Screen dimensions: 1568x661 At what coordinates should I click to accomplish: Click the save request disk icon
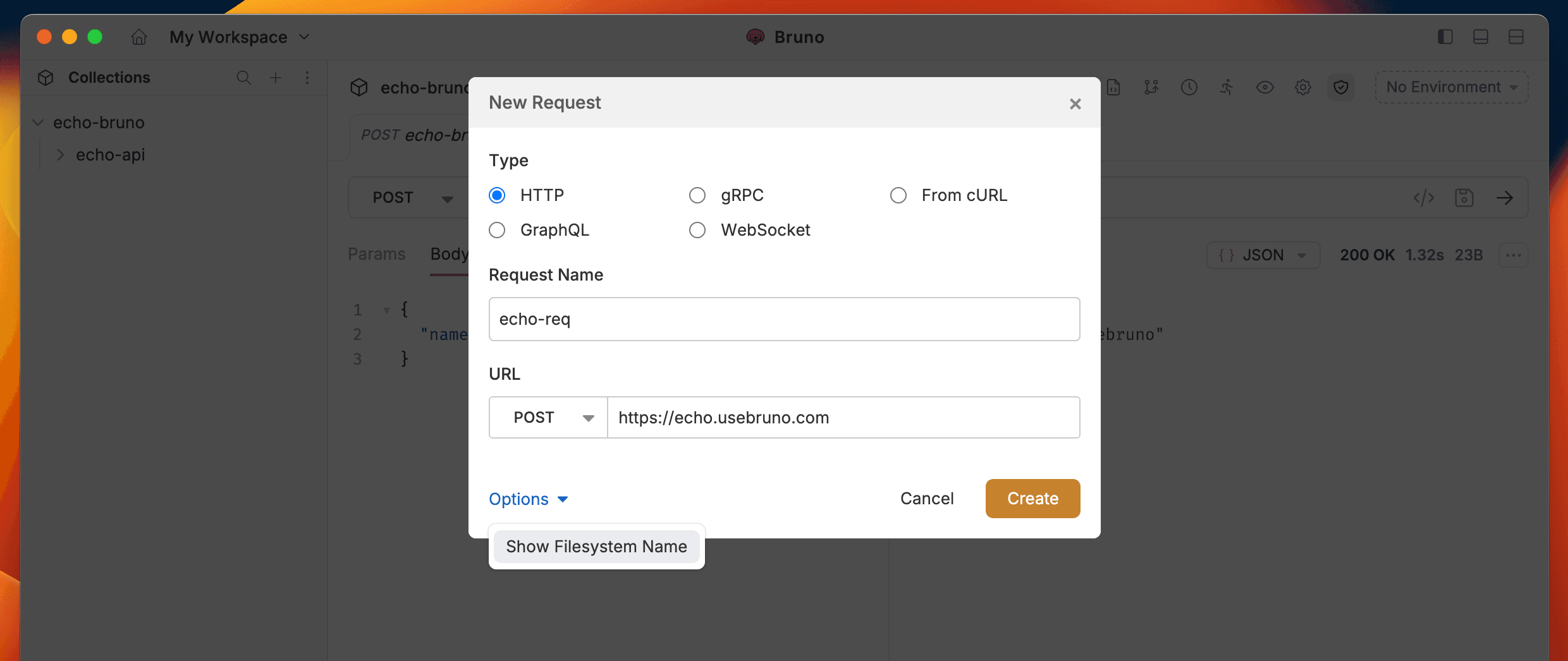point(1464,198)
